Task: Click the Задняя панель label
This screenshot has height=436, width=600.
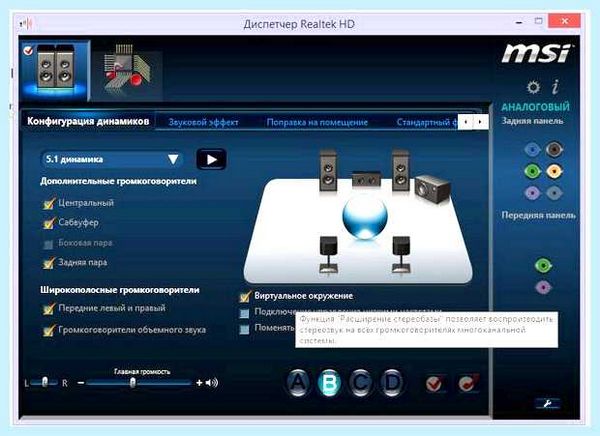Action: 532,121
